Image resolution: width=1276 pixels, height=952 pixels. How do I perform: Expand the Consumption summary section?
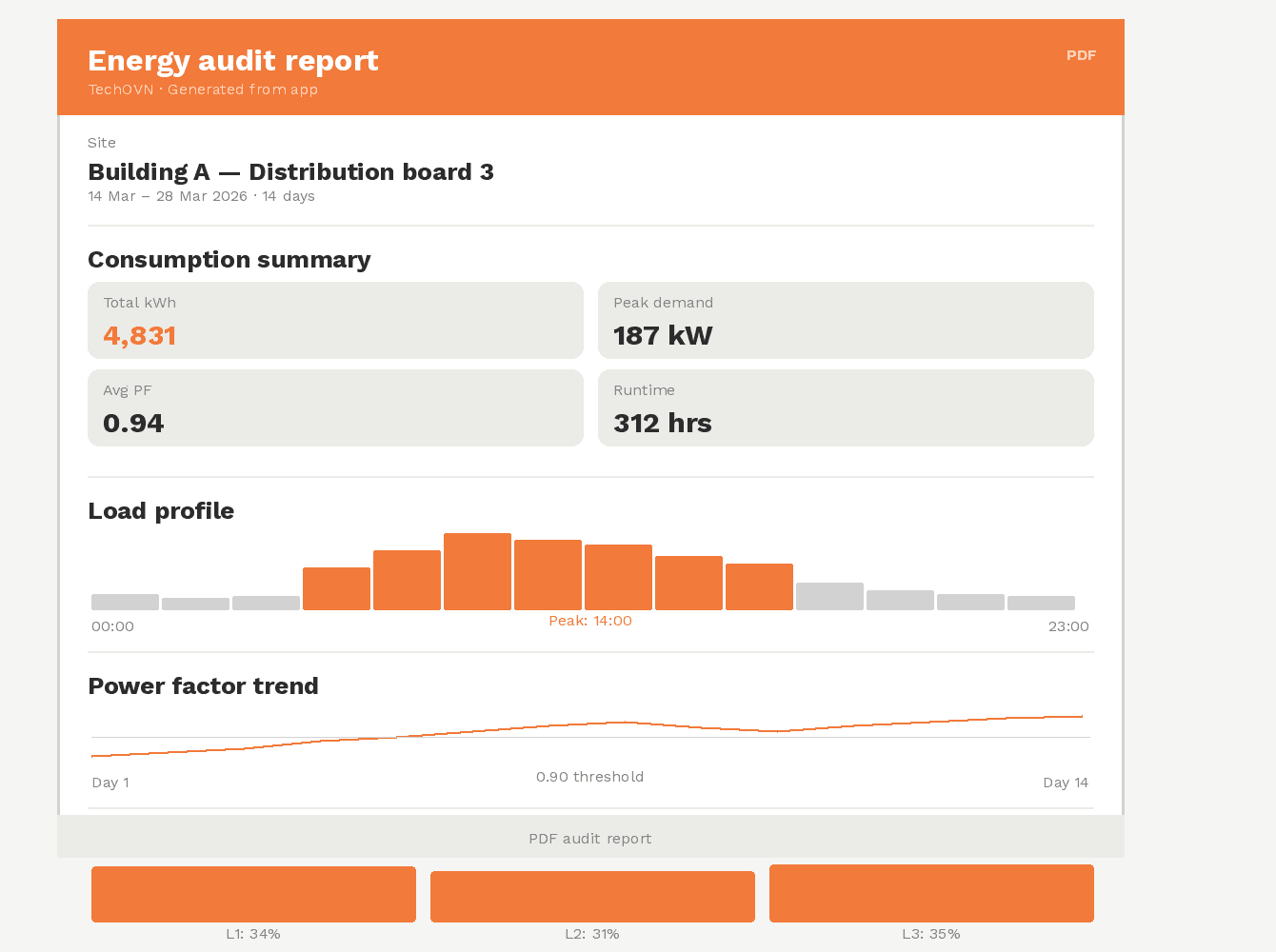pyautogui.click(x=229, y=259)
